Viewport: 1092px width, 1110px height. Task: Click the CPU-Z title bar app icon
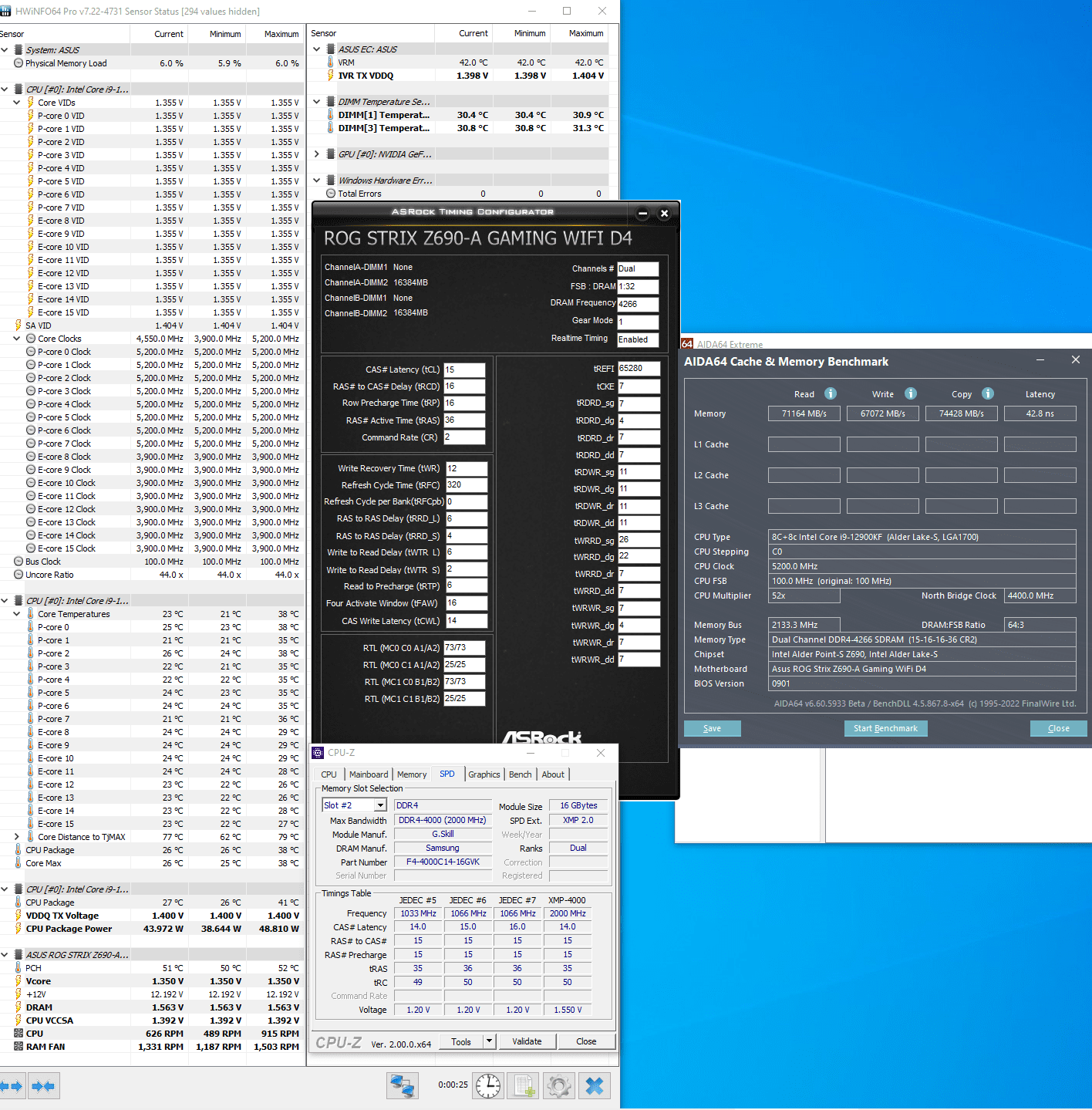[318, 753]
